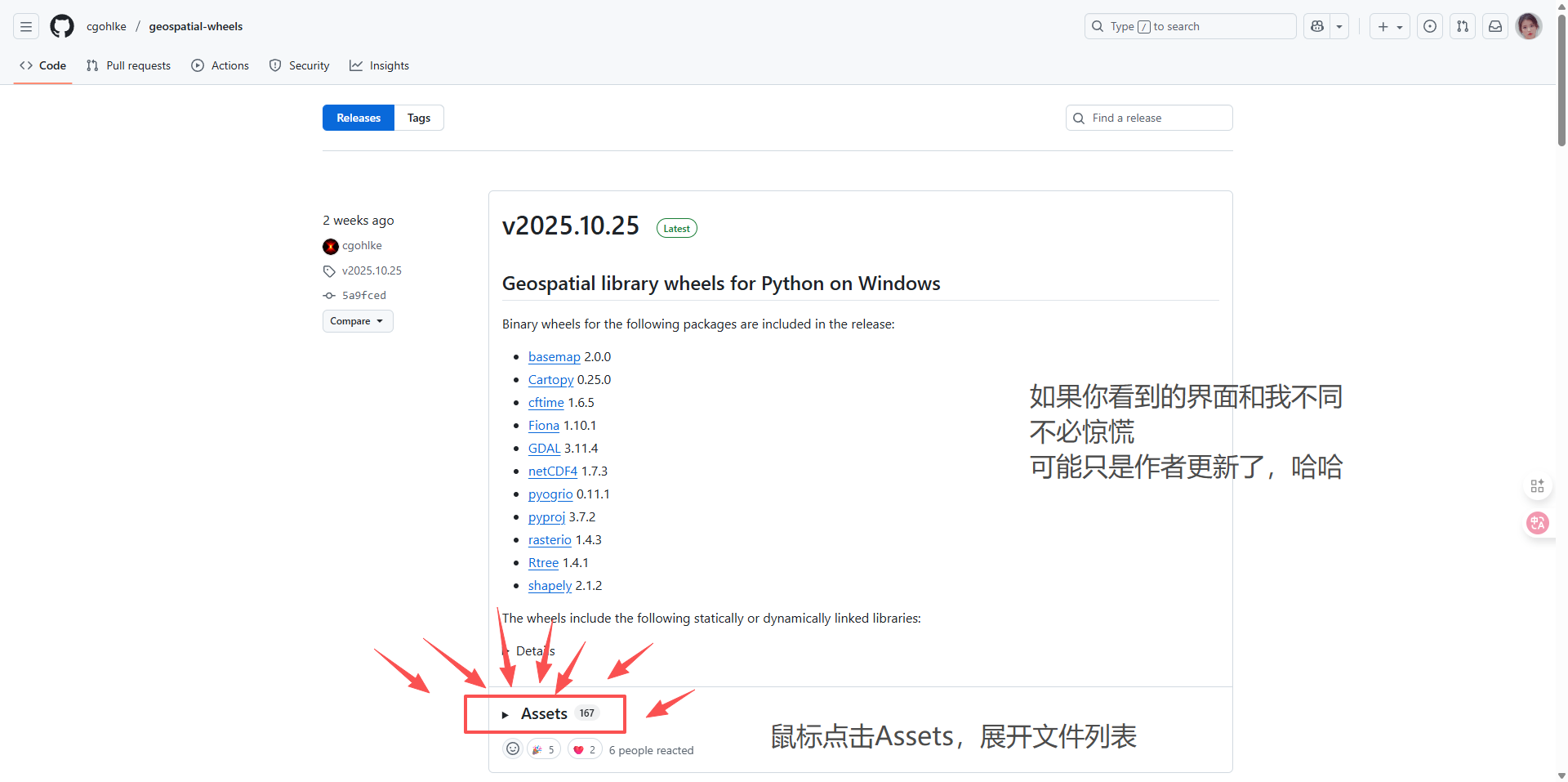This screenshot has width=1568, height=782.
Task: Click the tag icon beside v2025.10.25
Action: click(x=329, y=270)
